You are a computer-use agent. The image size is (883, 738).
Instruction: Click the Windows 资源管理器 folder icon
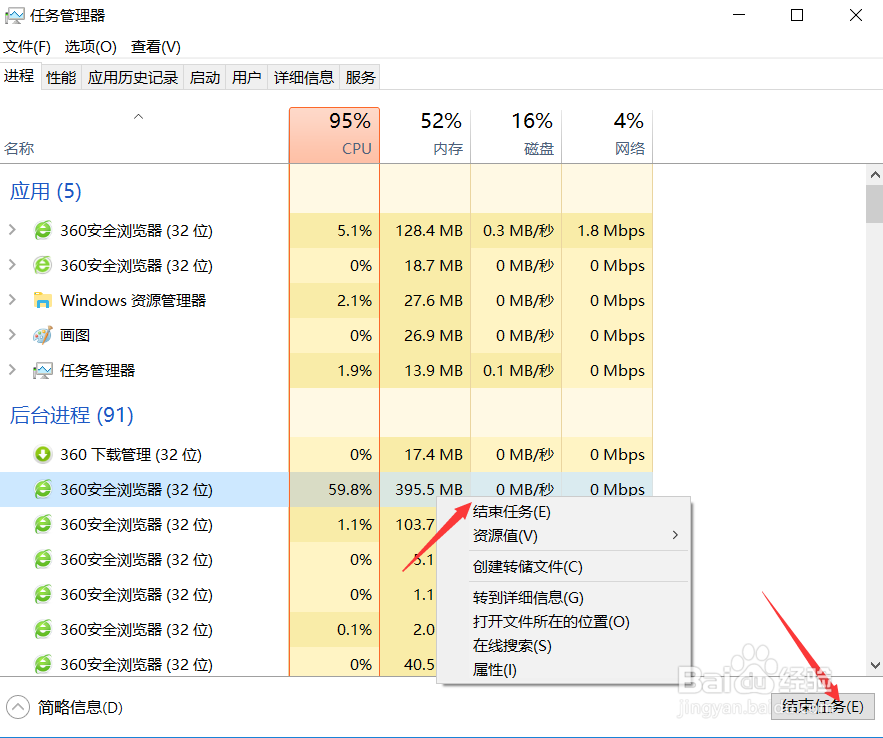43,300
